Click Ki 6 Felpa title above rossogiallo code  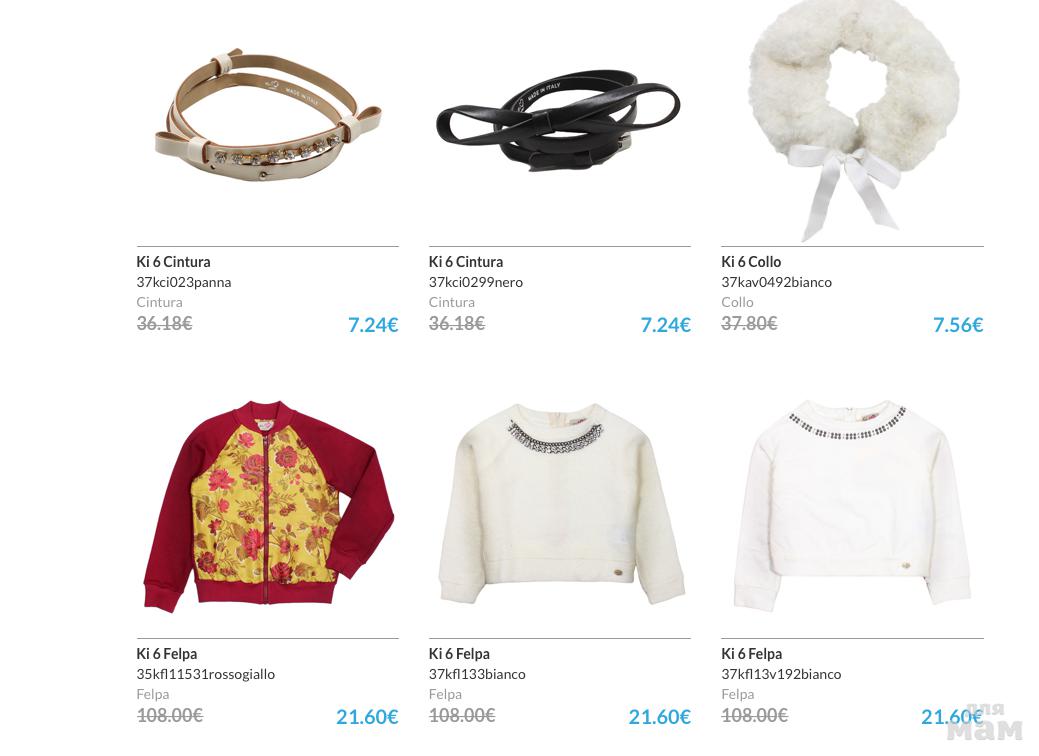tap(166, 654)
